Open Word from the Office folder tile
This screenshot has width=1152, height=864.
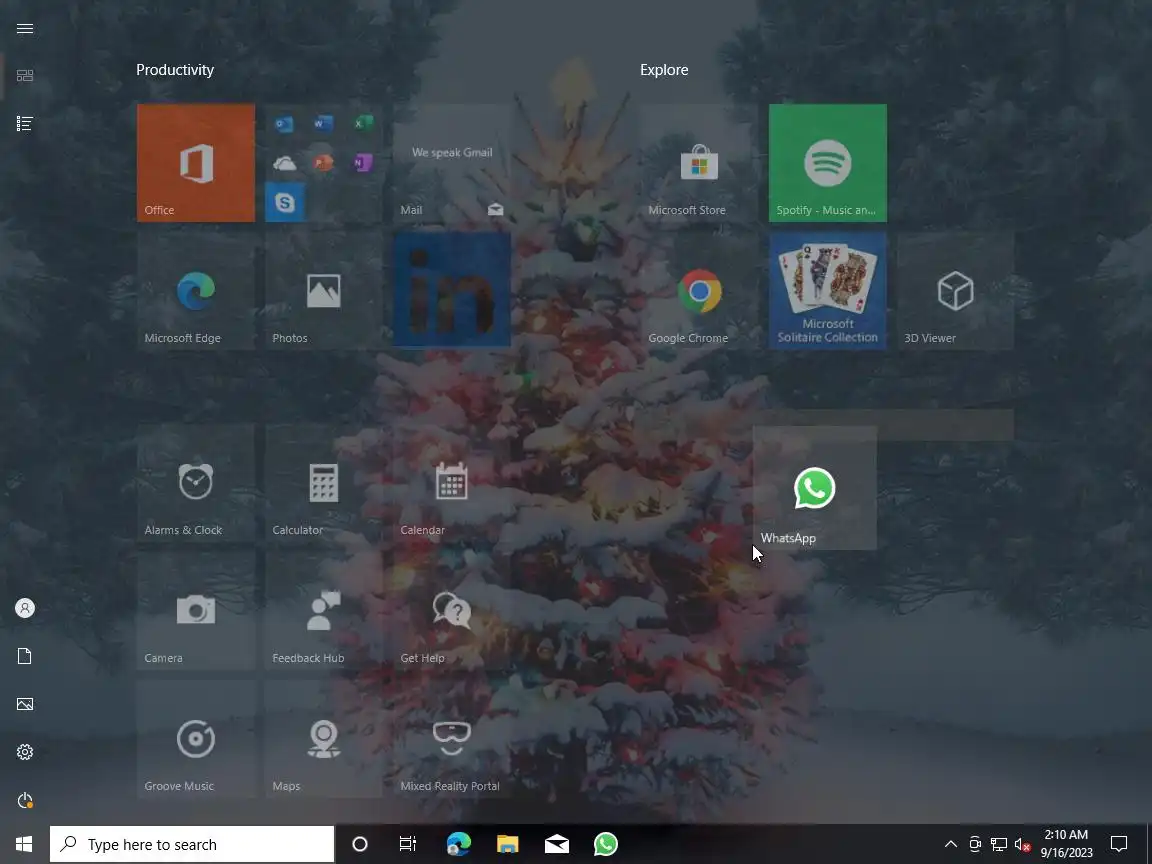point(323,123)
